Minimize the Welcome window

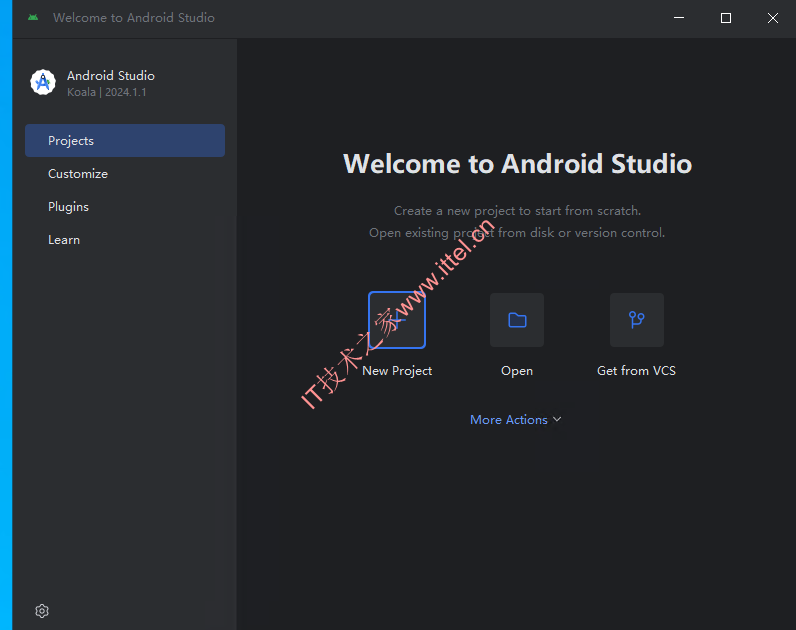[679, 18]
